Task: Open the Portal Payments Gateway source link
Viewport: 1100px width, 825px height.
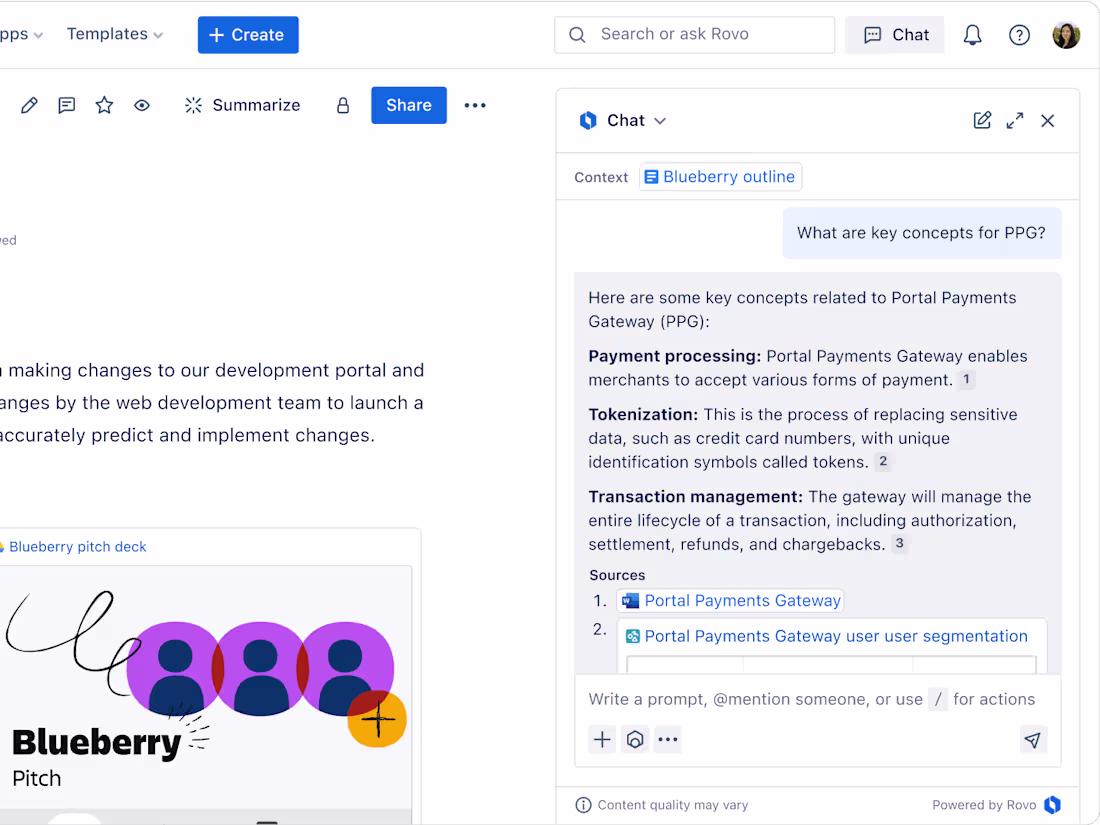Action: [742, 600]
